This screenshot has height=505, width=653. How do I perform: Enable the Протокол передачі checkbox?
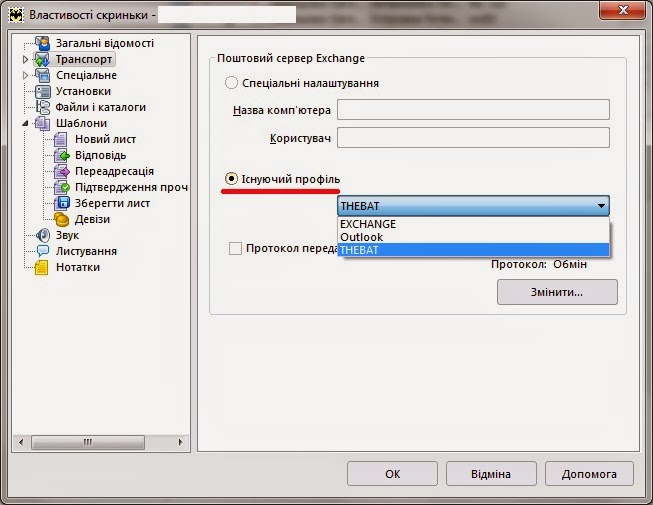pyautogui.click(x=235, y=249)
